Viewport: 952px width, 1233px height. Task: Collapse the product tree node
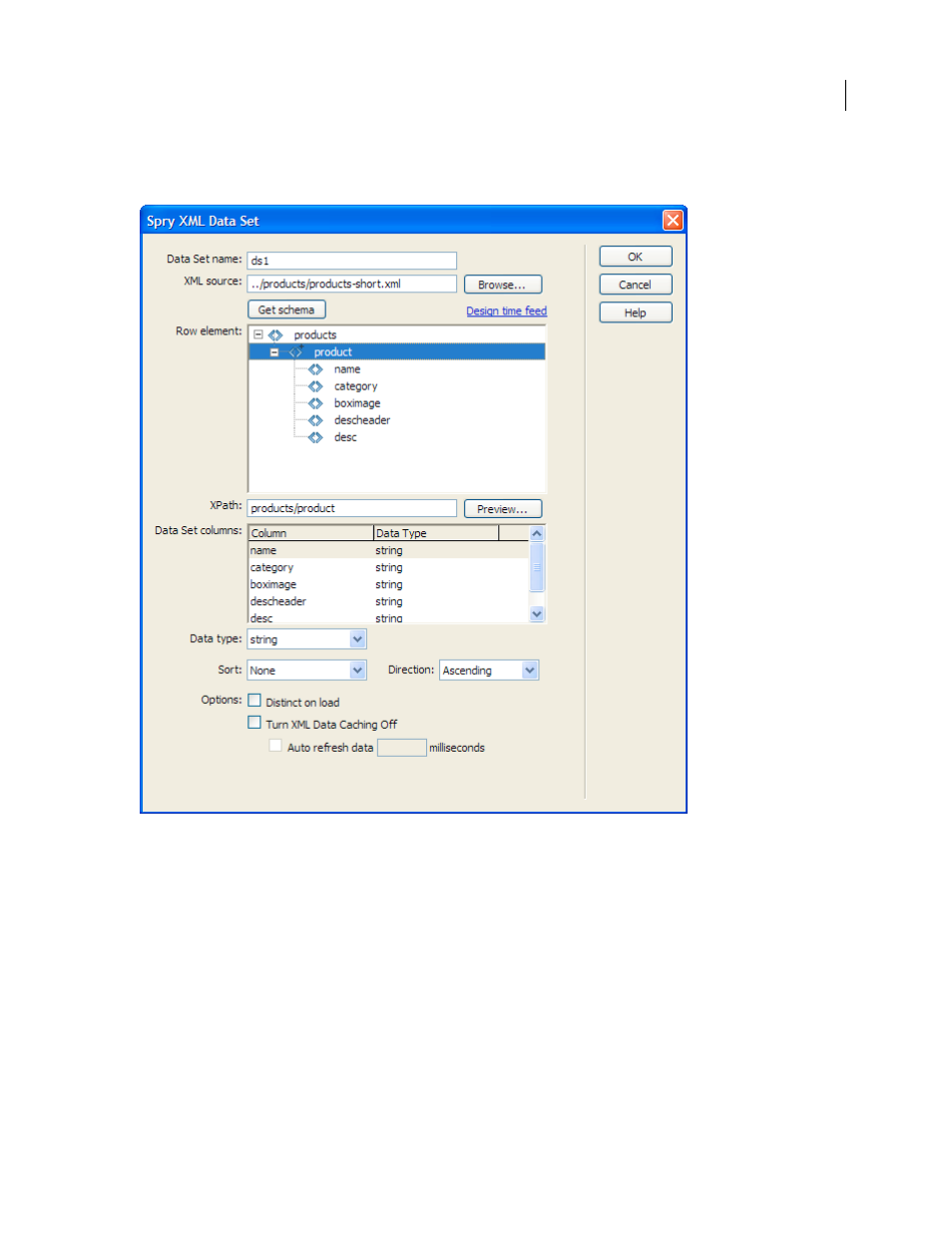(x=274, y=352)
